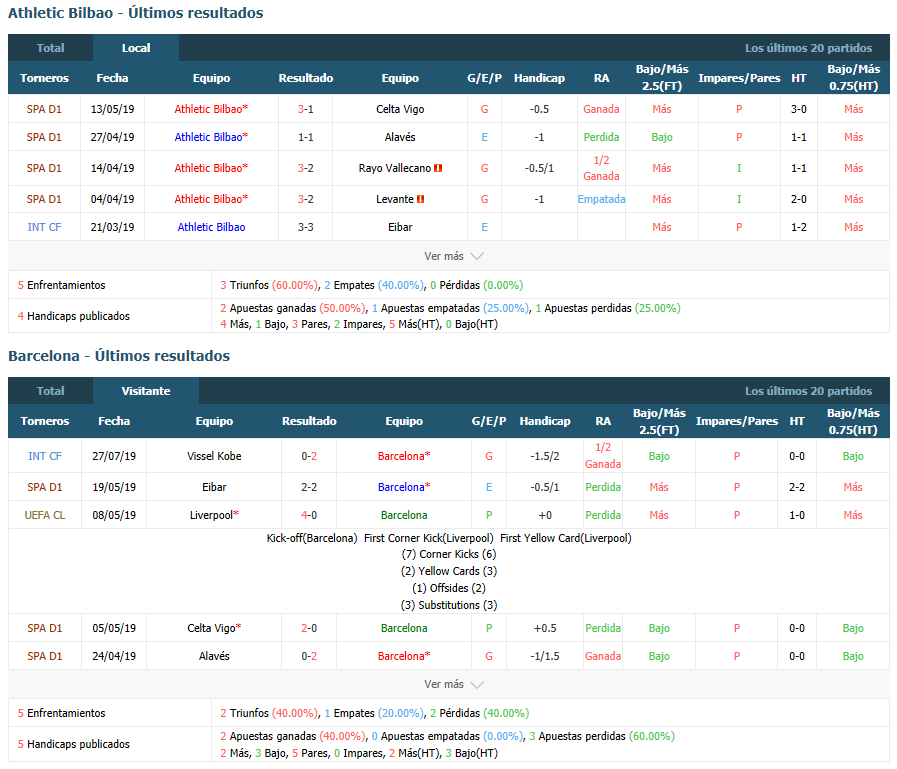Click Empatada result in Levante row
Image resolution: width=897 pixels, height=769 pixels.
coord(601,199)
